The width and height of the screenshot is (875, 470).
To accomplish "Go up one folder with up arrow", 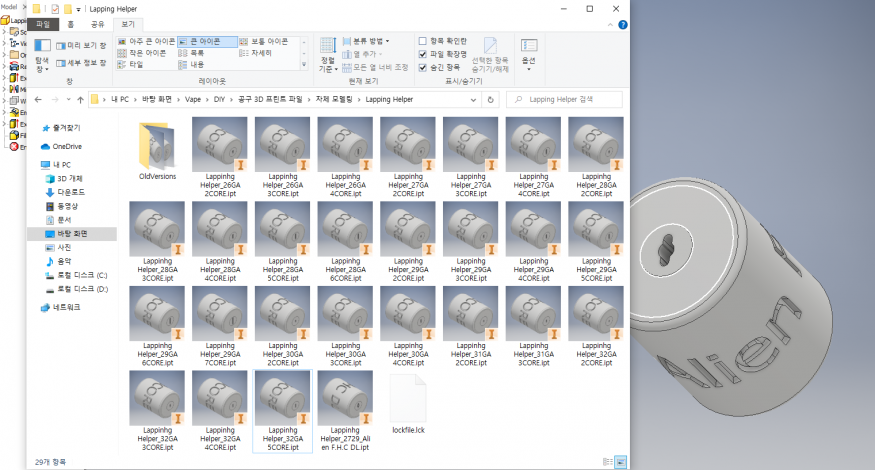I will pyautogui.click(x=77, y=100).
